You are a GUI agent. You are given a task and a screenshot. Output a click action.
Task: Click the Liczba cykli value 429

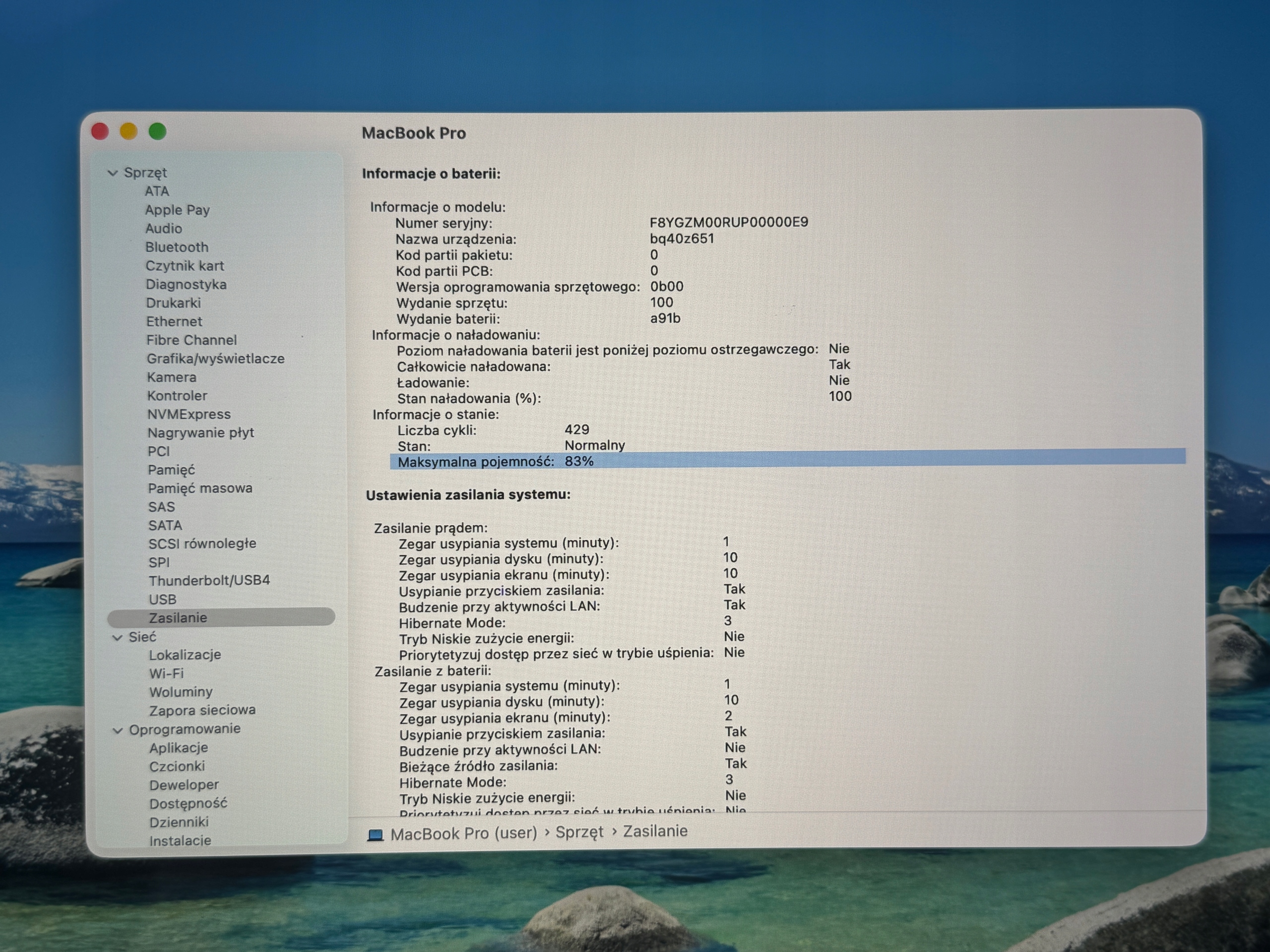click(577, 430)
